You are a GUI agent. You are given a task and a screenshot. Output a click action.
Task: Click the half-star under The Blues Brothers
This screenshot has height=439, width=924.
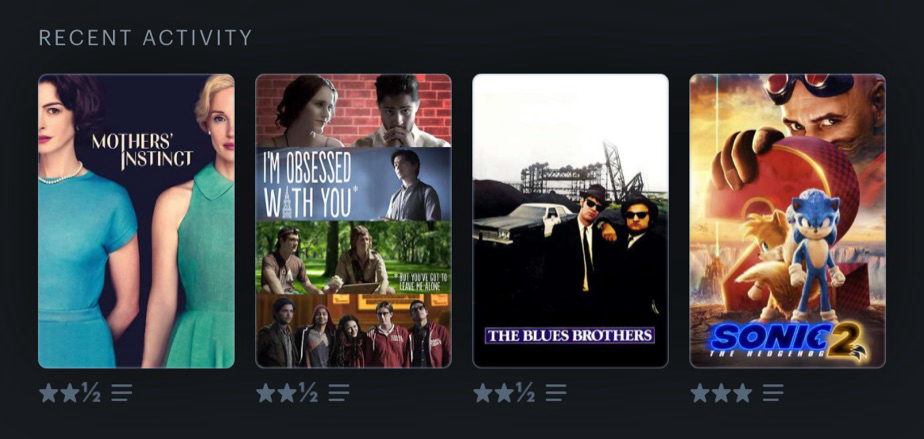(525, 392)
